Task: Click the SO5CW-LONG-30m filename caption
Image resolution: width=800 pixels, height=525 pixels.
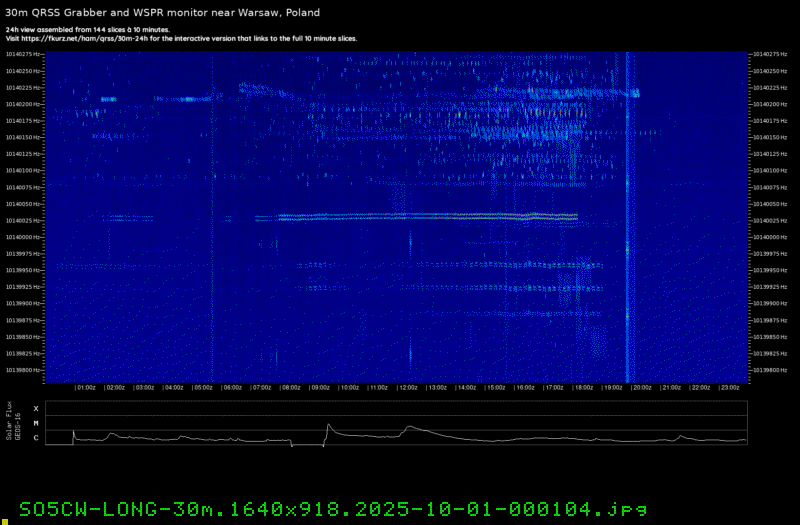Action: click(x=333, y=509)
